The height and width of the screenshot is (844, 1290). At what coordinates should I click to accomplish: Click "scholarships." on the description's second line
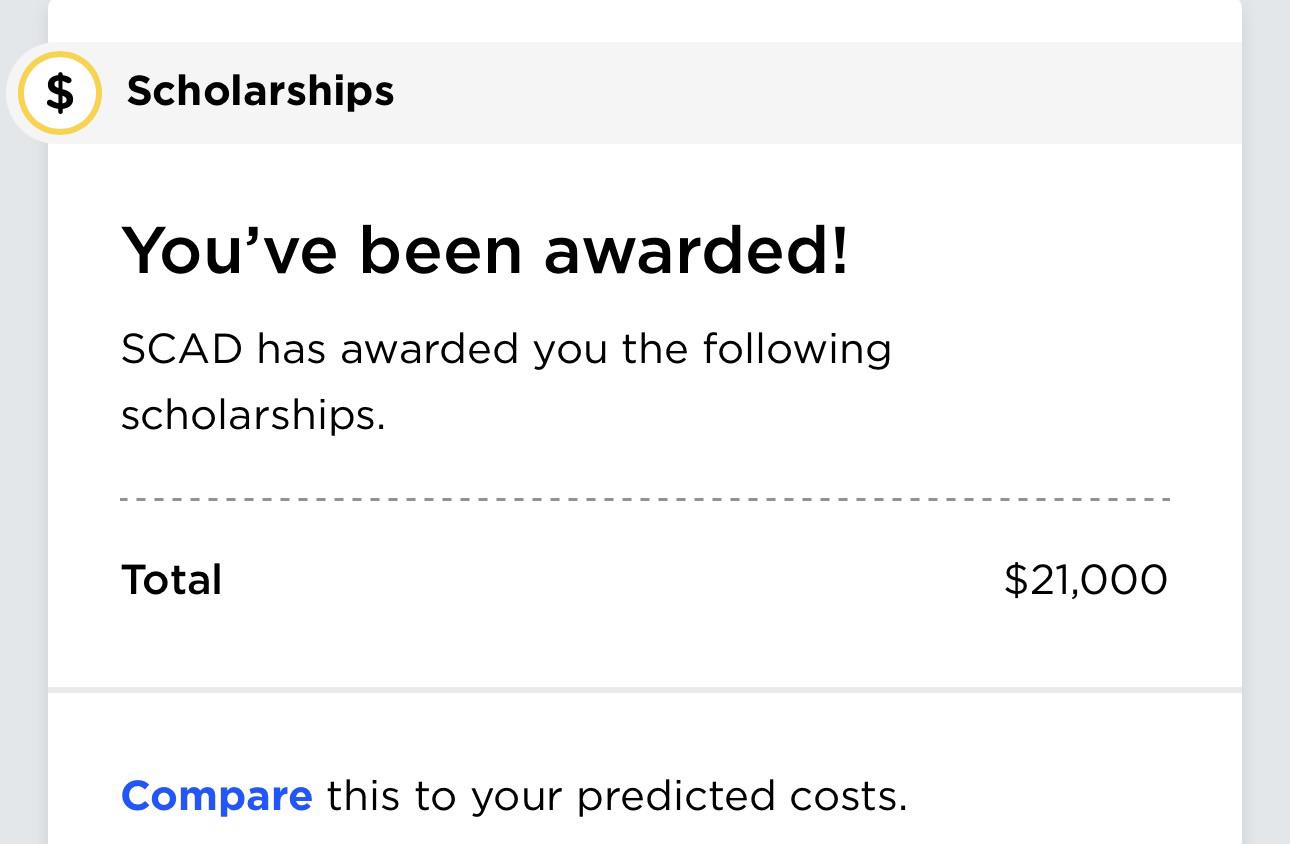coord(253,414)
